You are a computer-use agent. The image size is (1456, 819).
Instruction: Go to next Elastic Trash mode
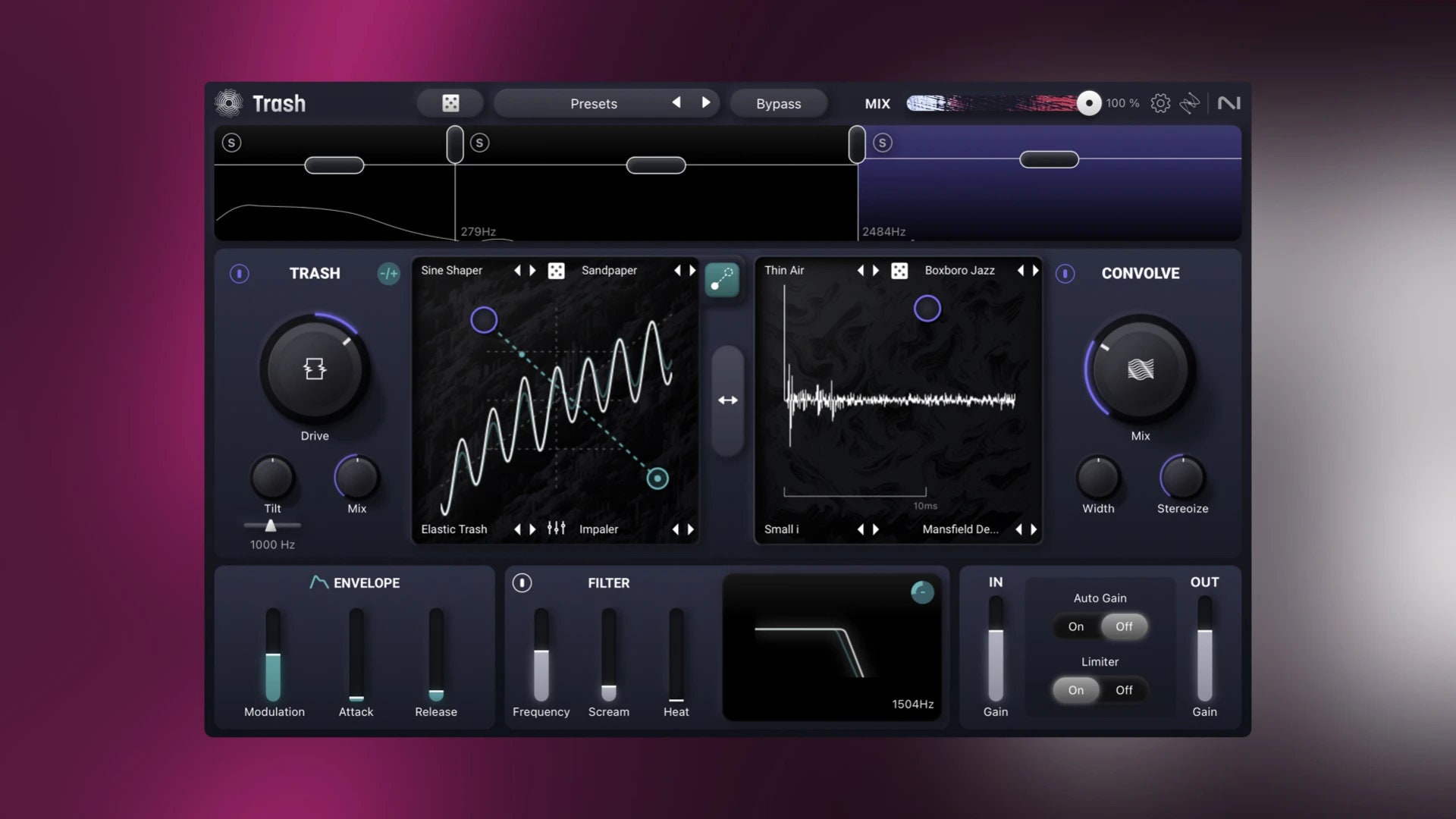[x=532, y=529]
